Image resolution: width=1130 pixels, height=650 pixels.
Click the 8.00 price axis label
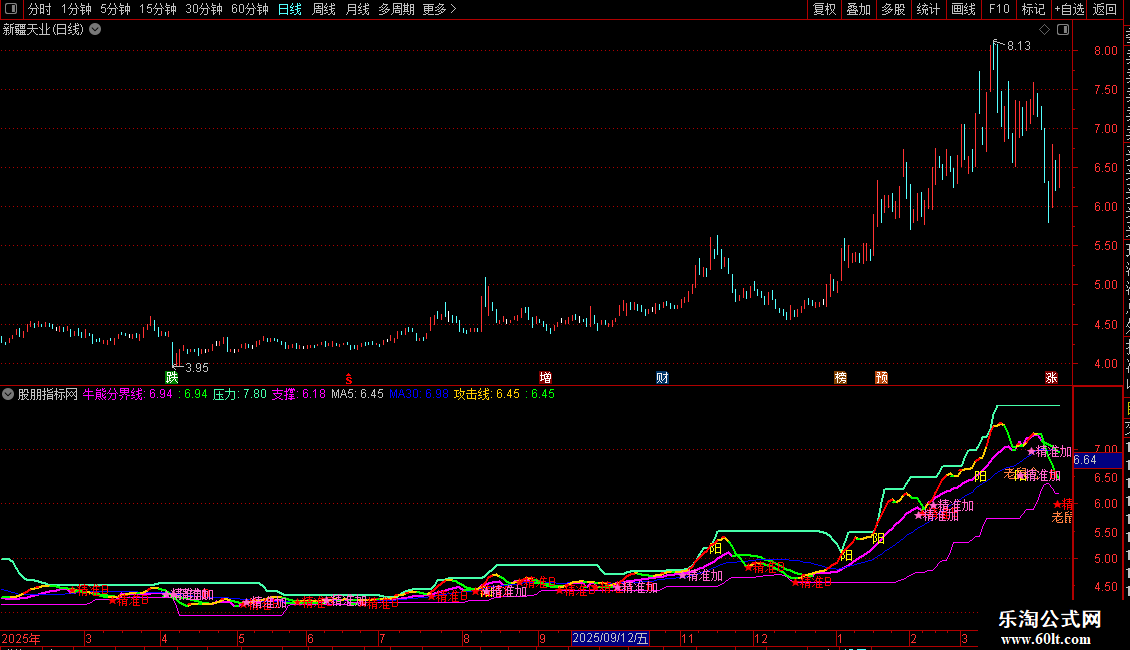click(1105, 50)
